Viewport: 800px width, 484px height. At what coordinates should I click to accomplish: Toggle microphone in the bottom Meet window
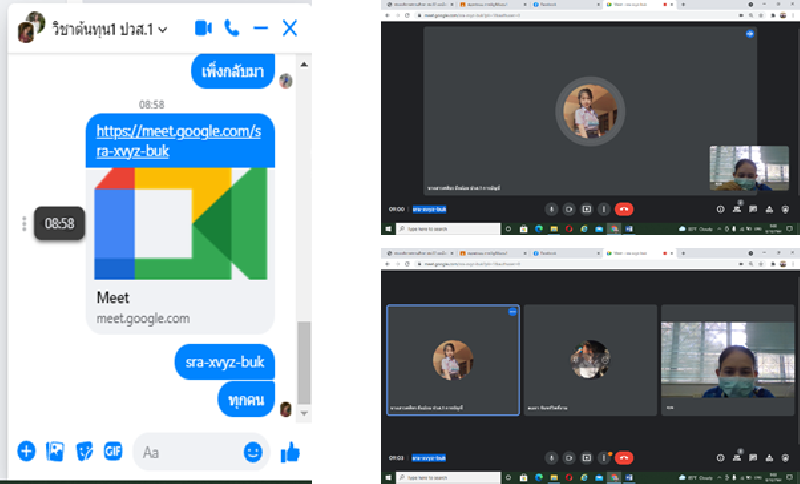[x=551, y=458]
